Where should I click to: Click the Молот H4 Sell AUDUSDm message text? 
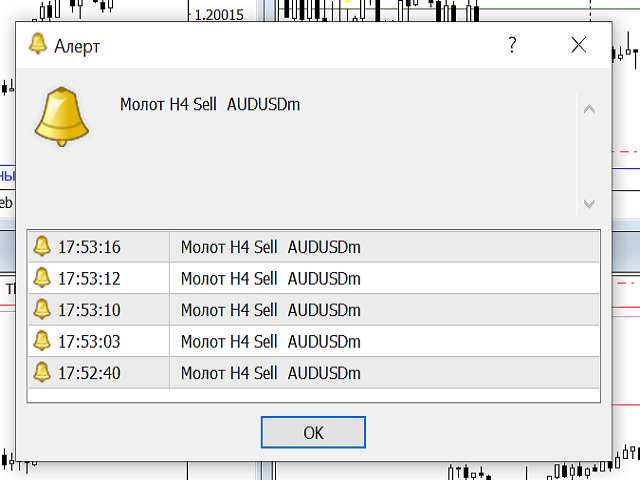pos(210,104)
